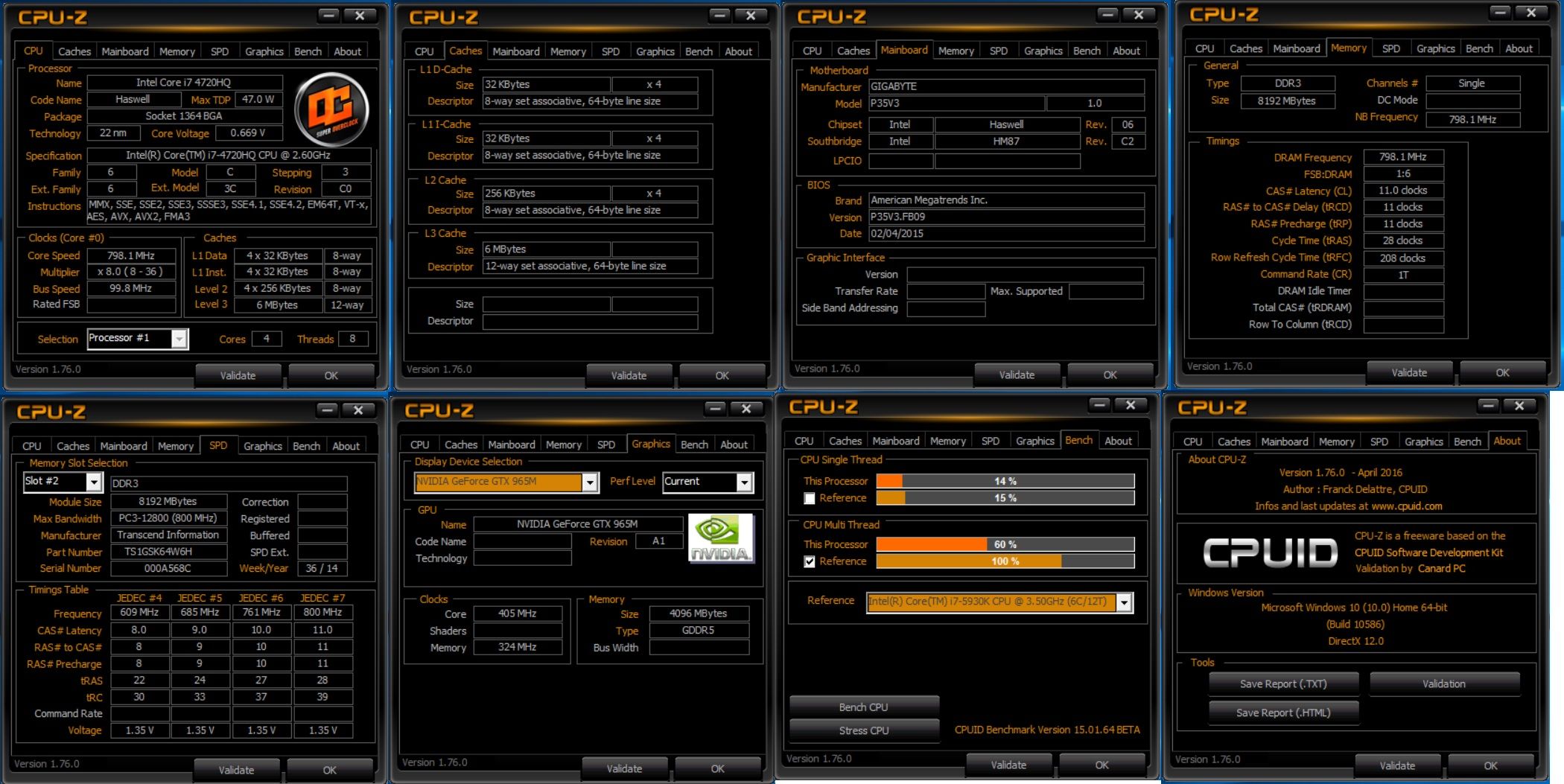The image size is (1564, 784).
Task: Open About tab in the Bench window
Action: [1118, 441]
